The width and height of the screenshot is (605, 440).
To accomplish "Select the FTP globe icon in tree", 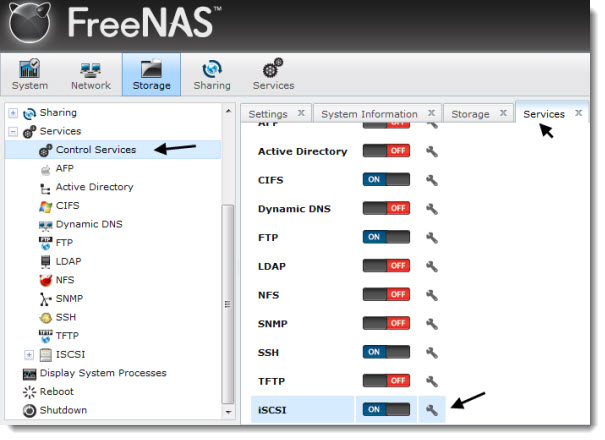I will coord(46,244).
